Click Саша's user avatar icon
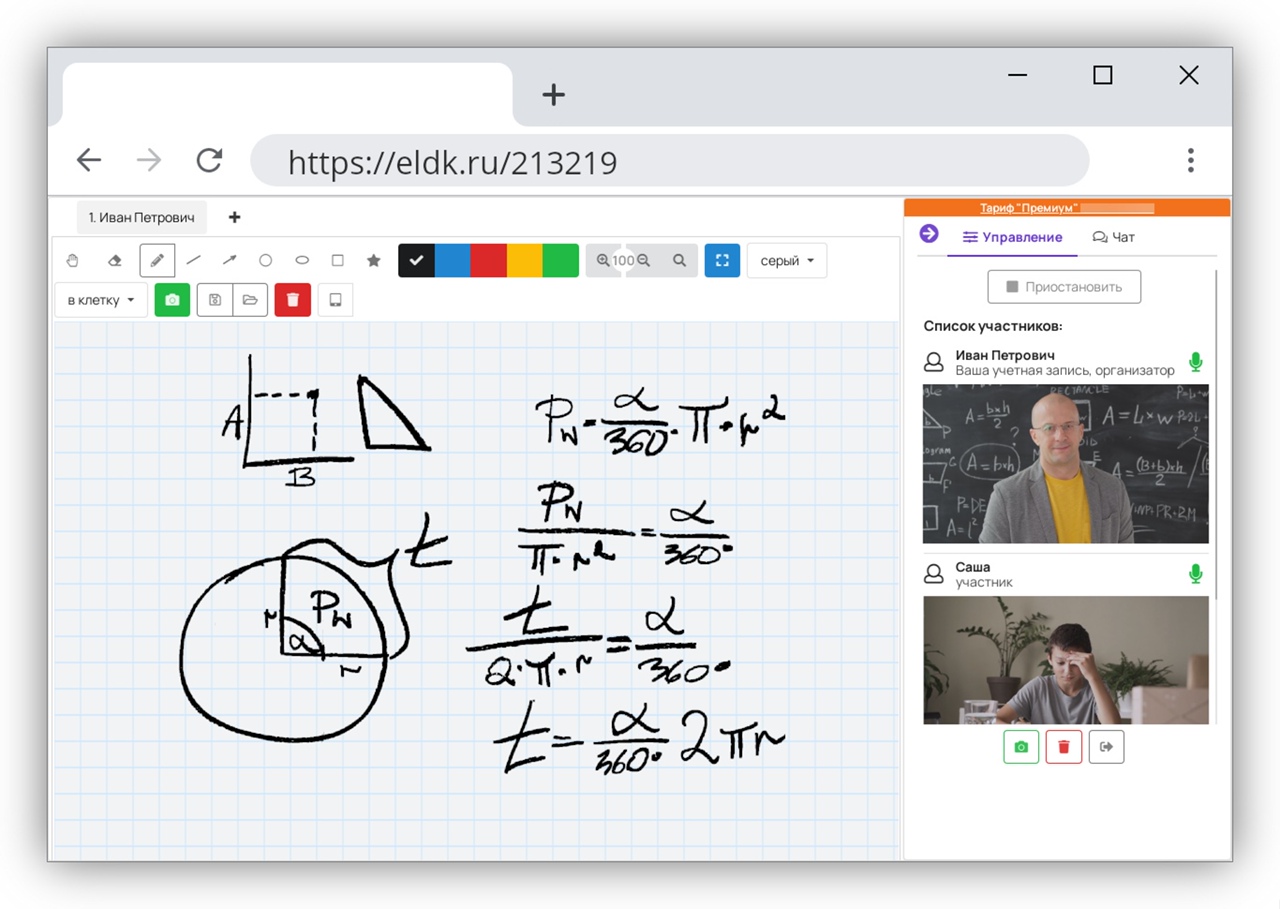Screen dimensions: 1280x909 coord(934,574)
